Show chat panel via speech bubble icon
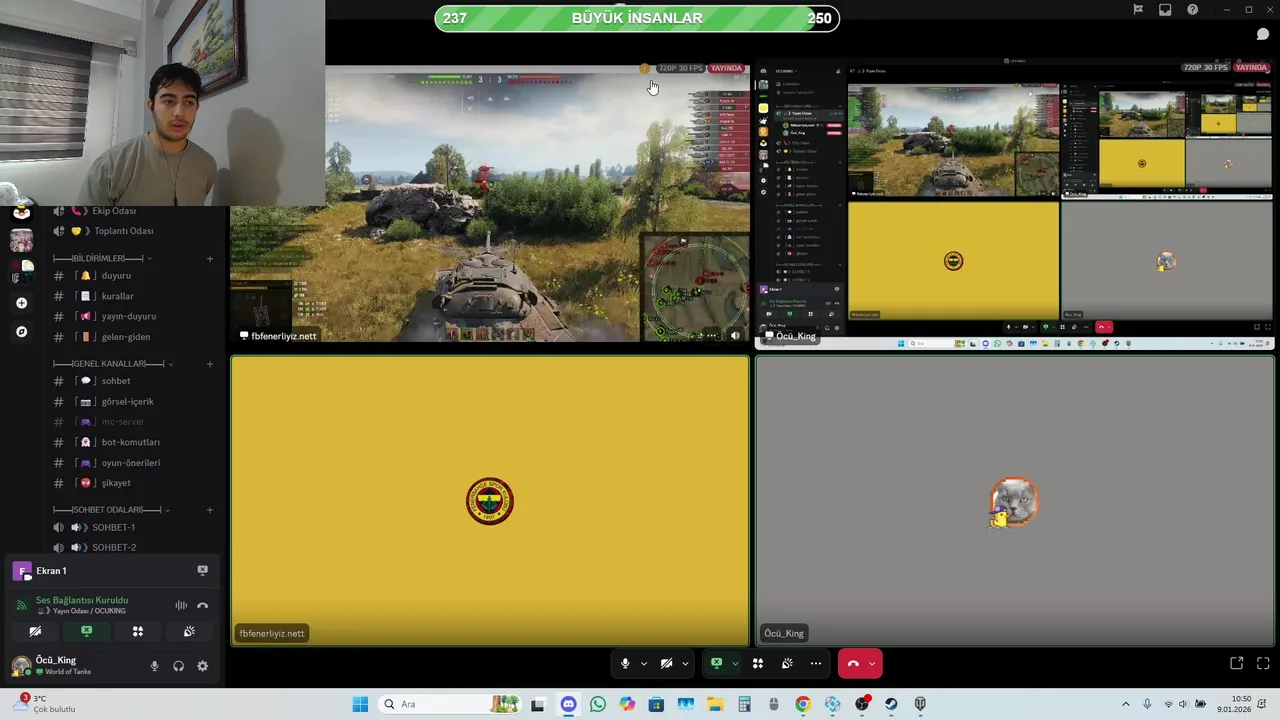 click(x=1262, y=34)
